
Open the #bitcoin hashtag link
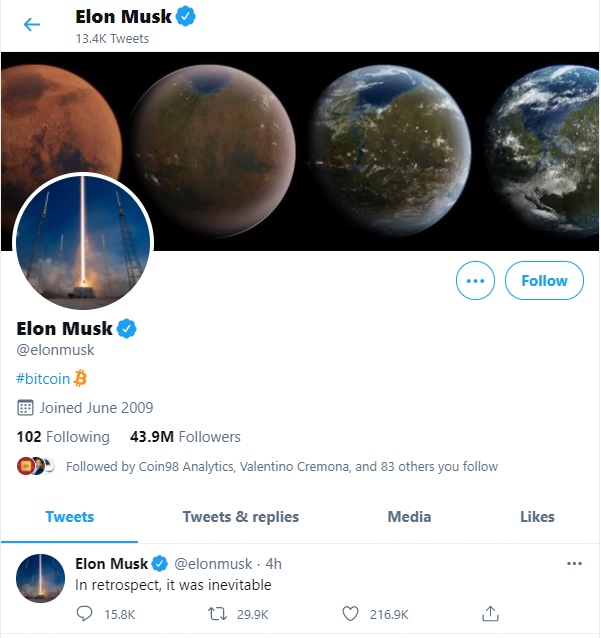coord(44,379)
